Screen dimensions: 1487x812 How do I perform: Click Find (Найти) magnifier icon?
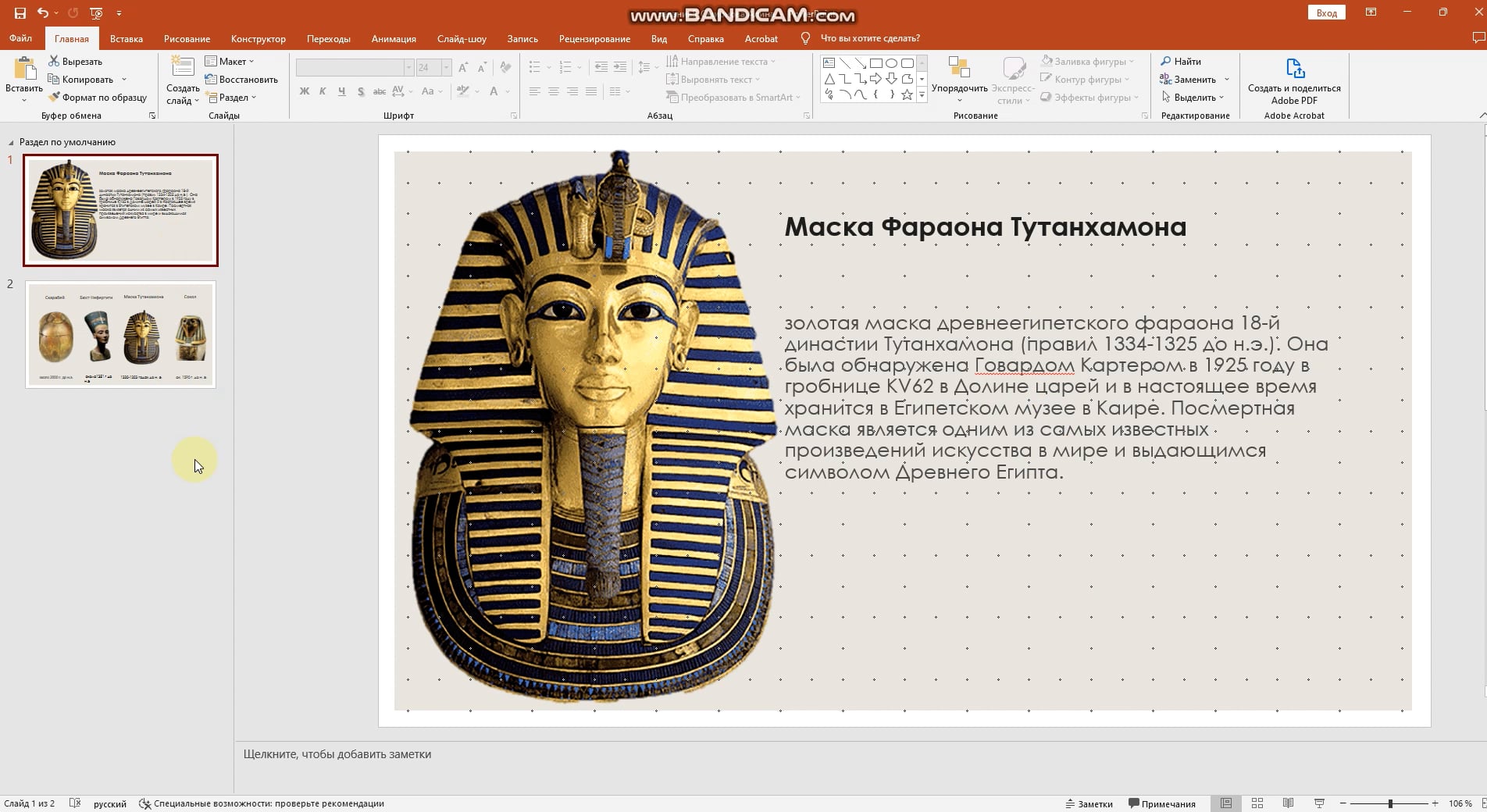click(1165, 61)
